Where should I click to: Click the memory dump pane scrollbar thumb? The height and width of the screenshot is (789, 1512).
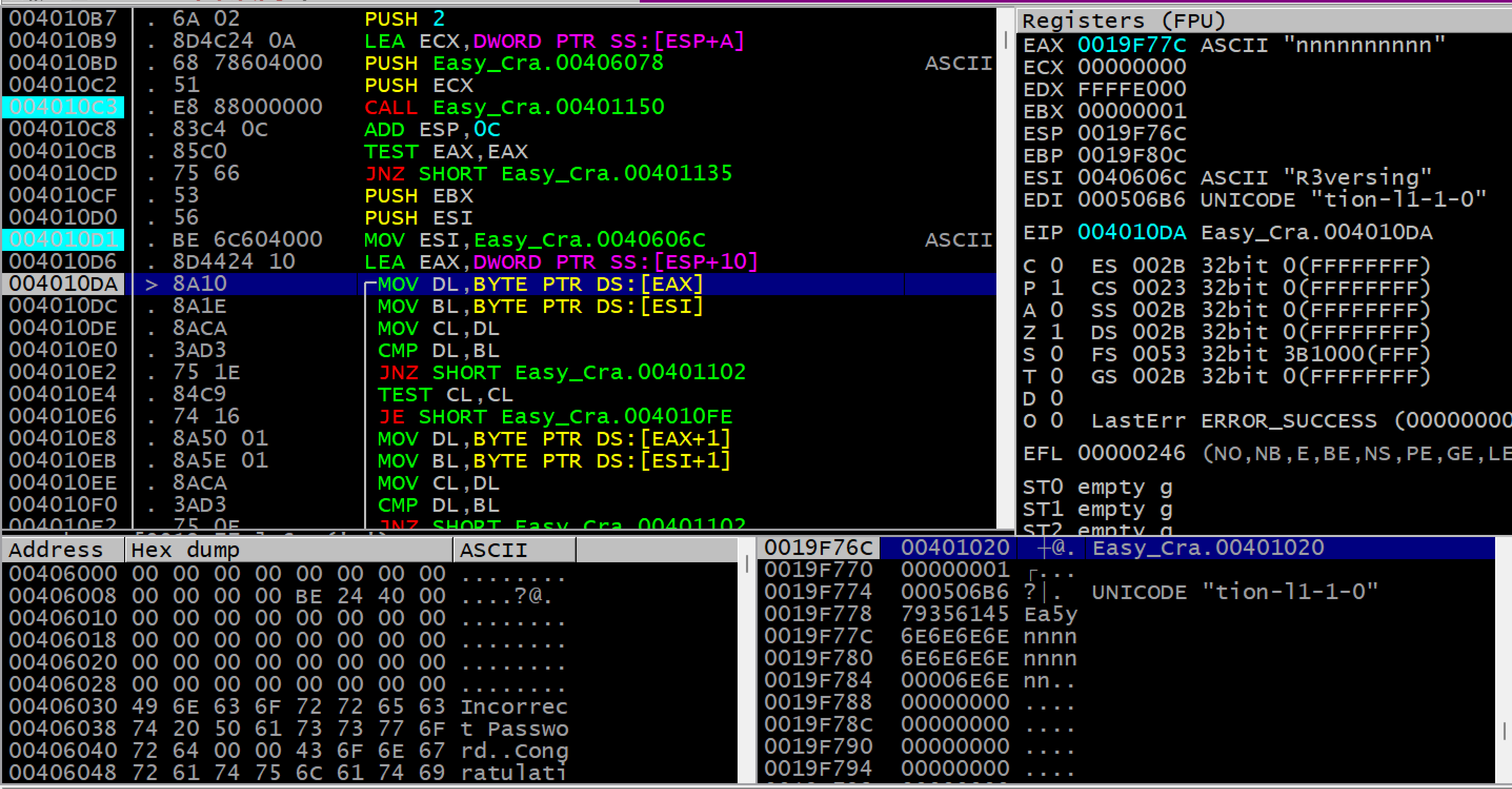point(747,564)
